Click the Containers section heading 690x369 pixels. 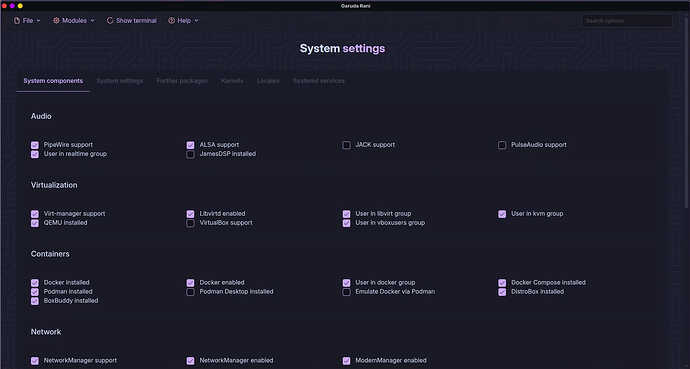[x=50, y=254]
